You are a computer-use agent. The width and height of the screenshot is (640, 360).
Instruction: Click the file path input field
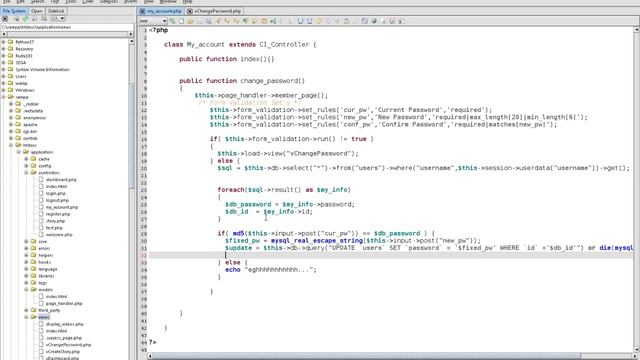coord(67,27)
